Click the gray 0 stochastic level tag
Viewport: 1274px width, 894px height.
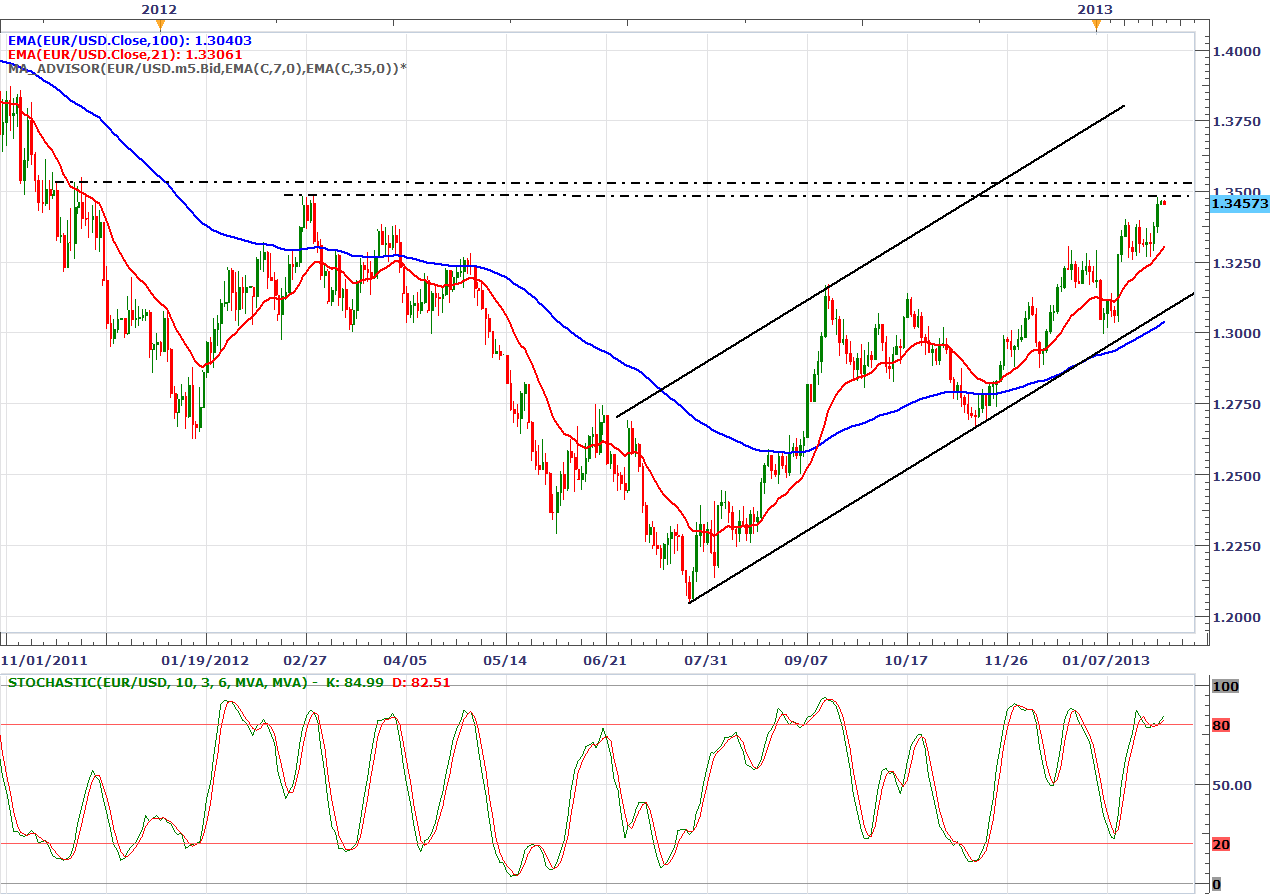coord(1216,884)
